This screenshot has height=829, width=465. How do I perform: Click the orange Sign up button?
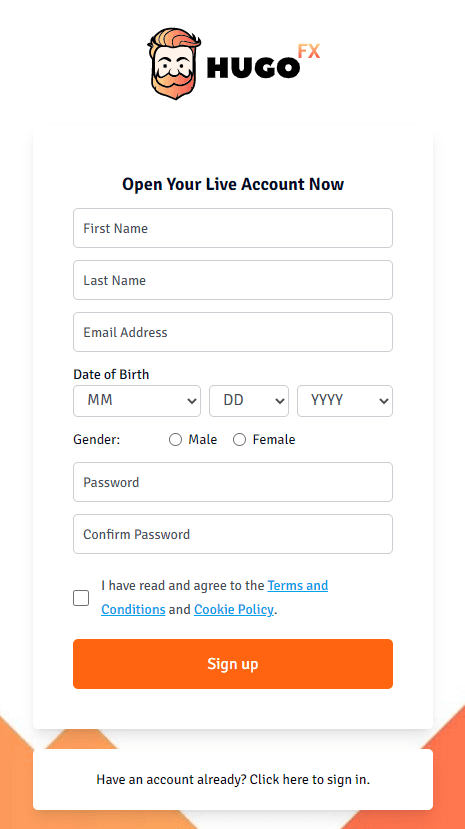233,664
